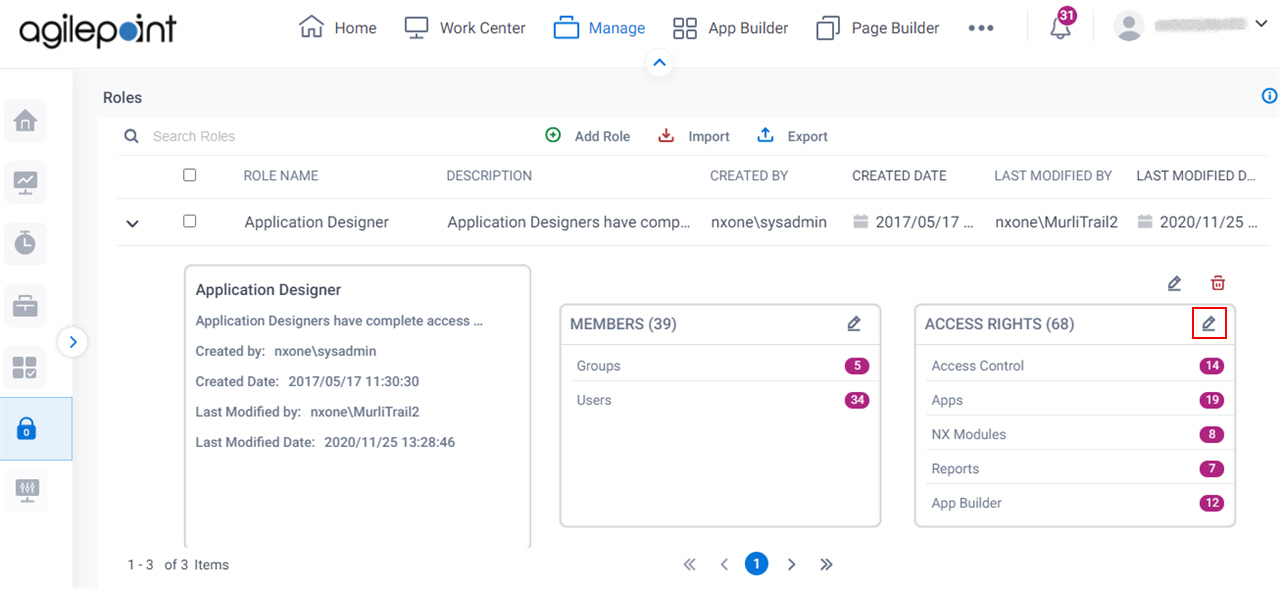This screenshot has width=1280, height=589.
Task: Go to the previous page
Action: click(x=724, y=564)
